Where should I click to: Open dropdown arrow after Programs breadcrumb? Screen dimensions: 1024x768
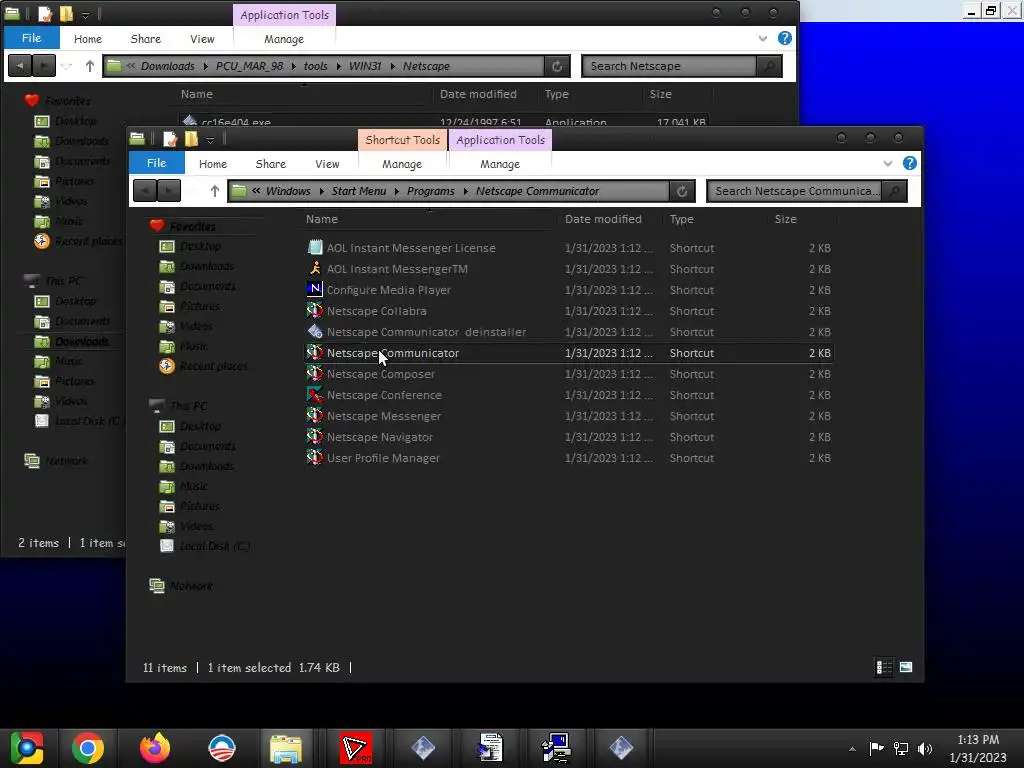pos(465,191)
